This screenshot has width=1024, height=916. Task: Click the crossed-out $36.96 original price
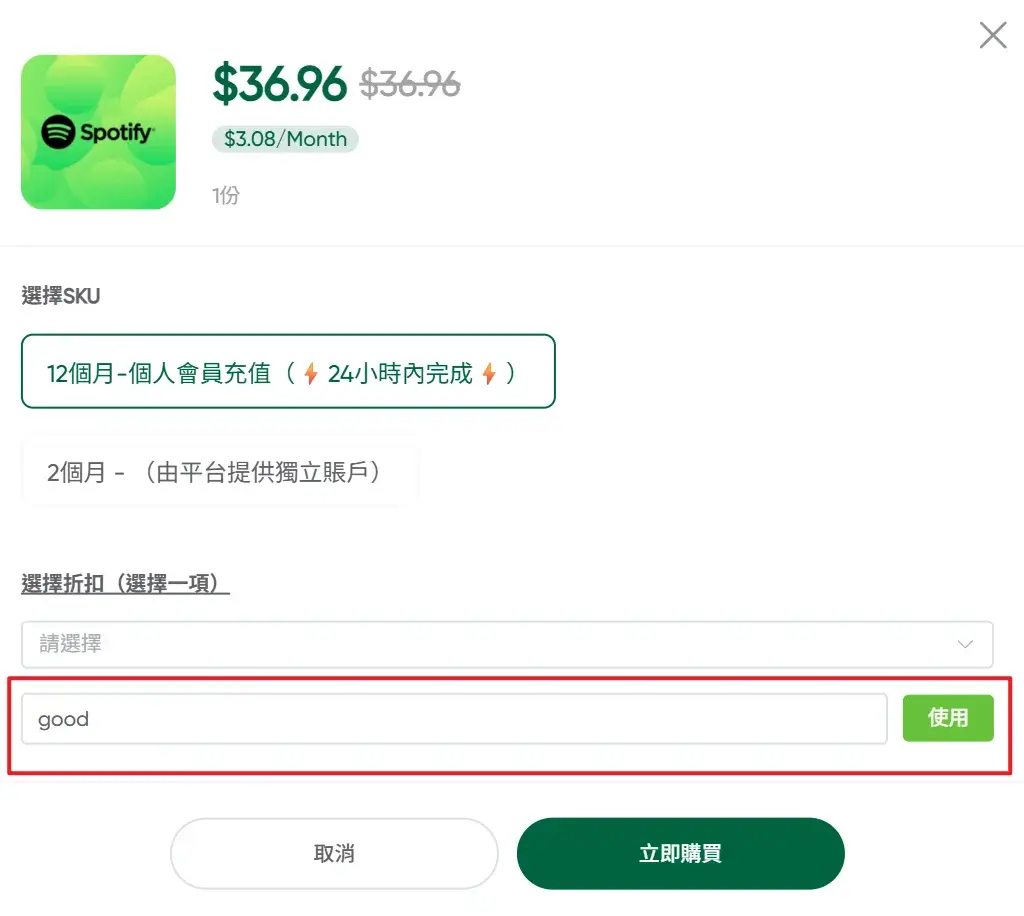click(410, 85)
